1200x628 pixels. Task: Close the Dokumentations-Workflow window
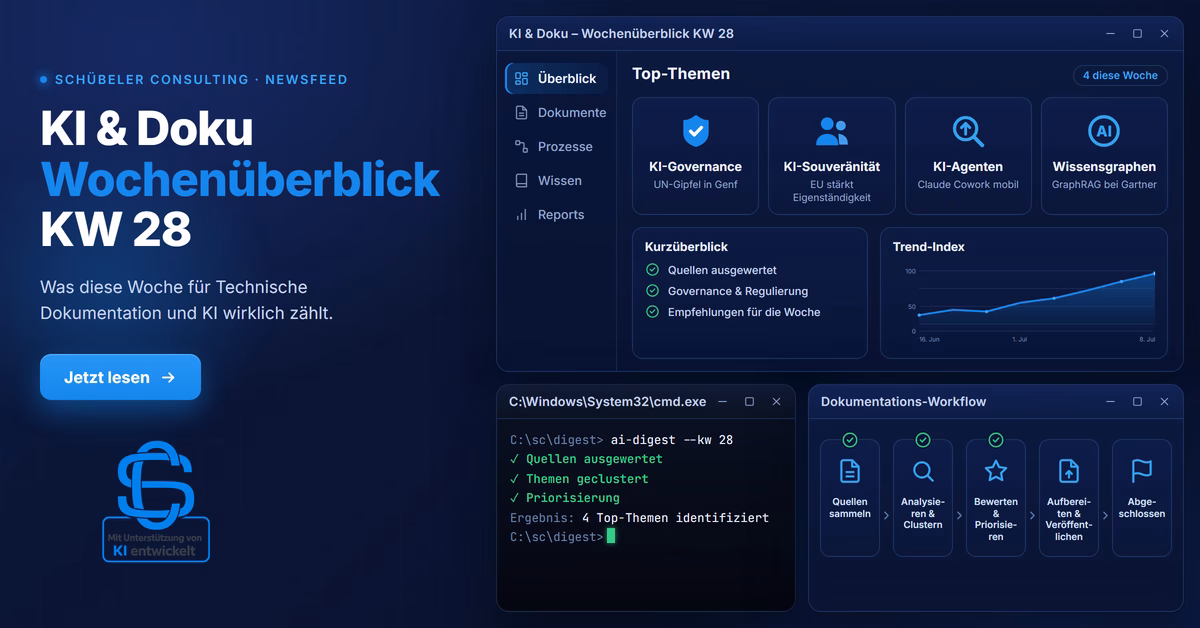1164,402
